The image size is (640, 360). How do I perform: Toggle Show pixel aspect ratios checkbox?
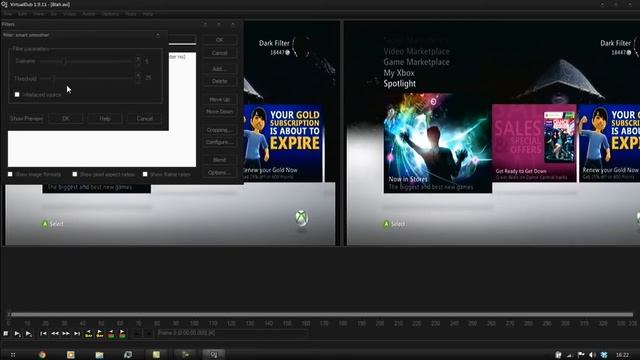75,174
